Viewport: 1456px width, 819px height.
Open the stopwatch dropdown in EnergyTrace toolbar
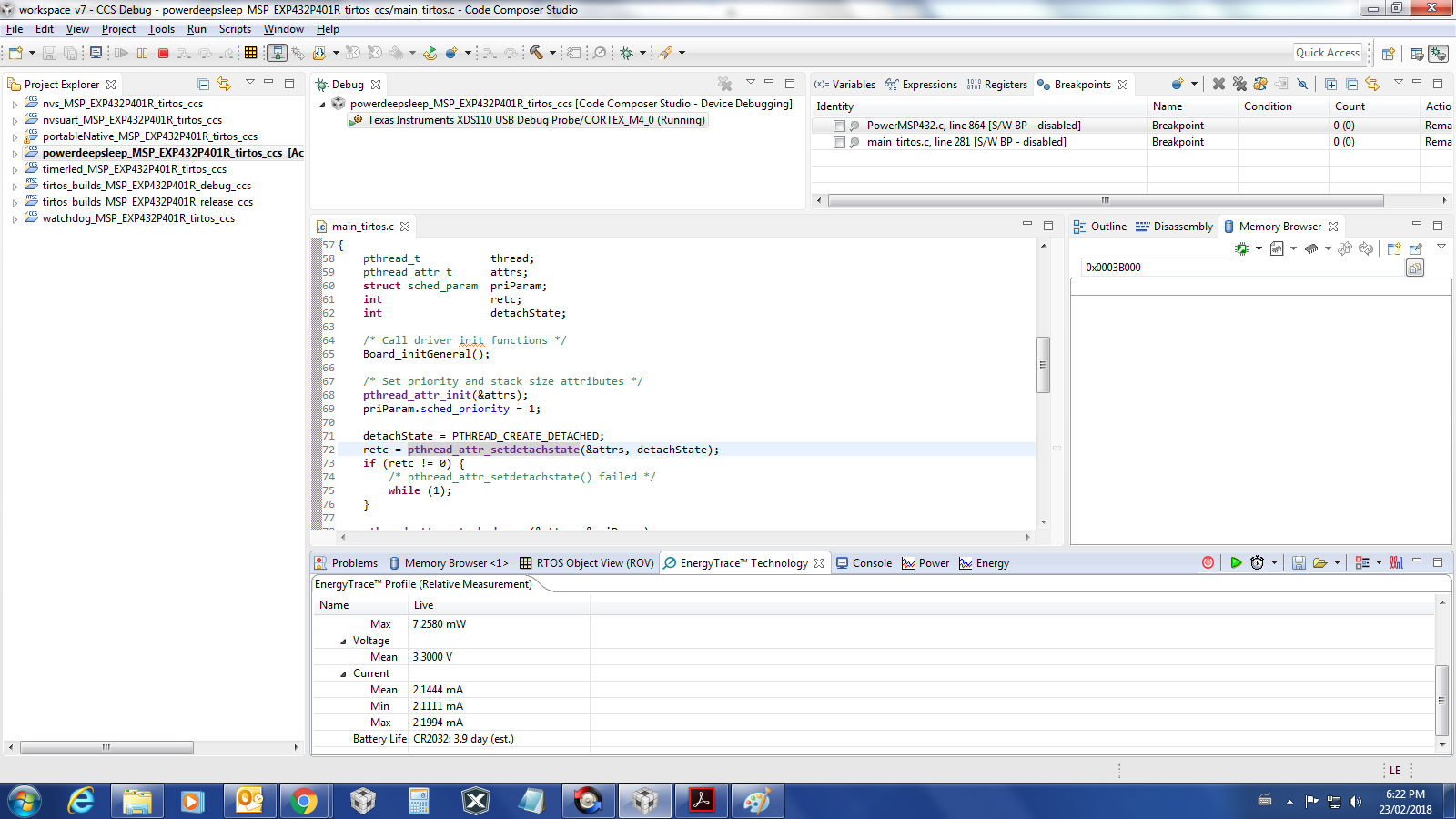pyautogui.click(x=1274, y=562)
